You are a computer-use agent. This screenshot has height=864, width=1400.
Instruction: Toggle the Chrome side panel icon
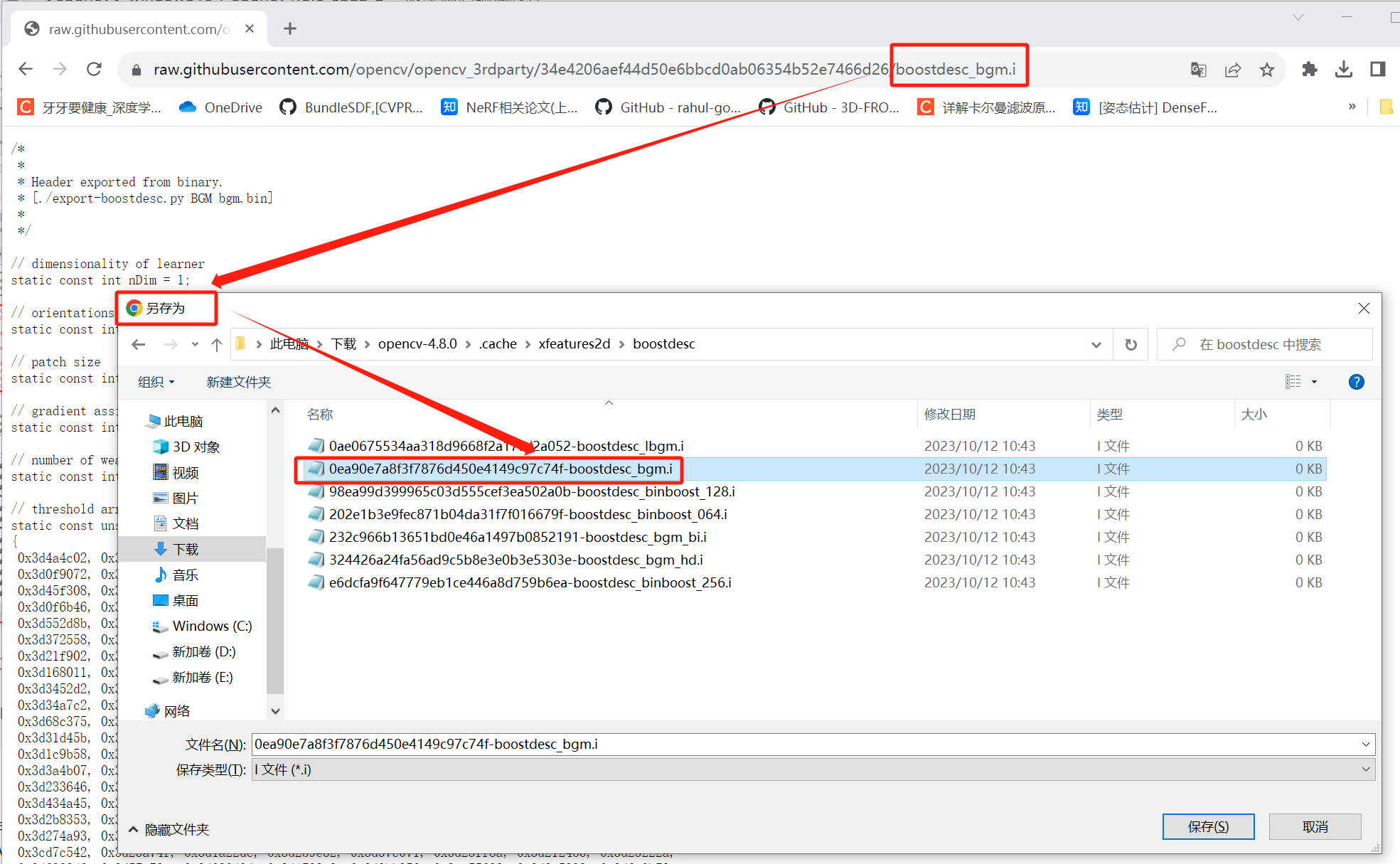click(1378, 69)
